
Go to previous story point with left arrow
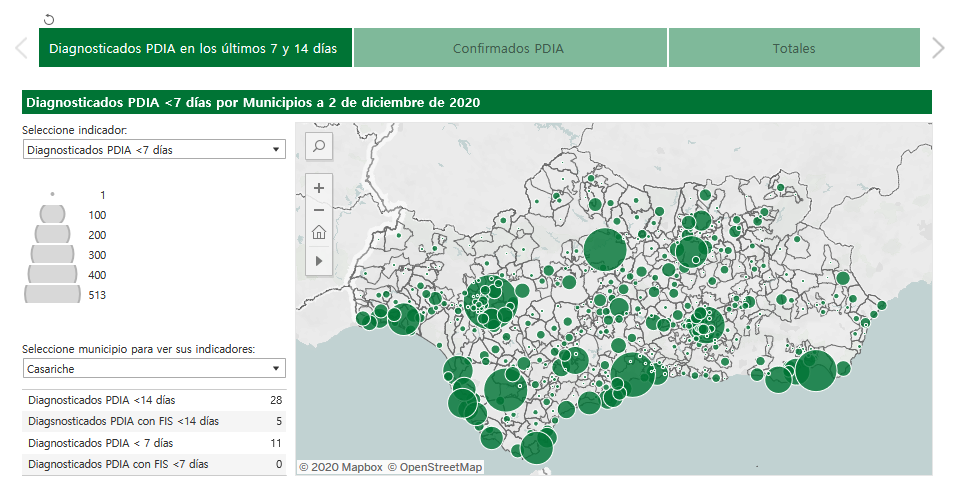coord(20,48)
